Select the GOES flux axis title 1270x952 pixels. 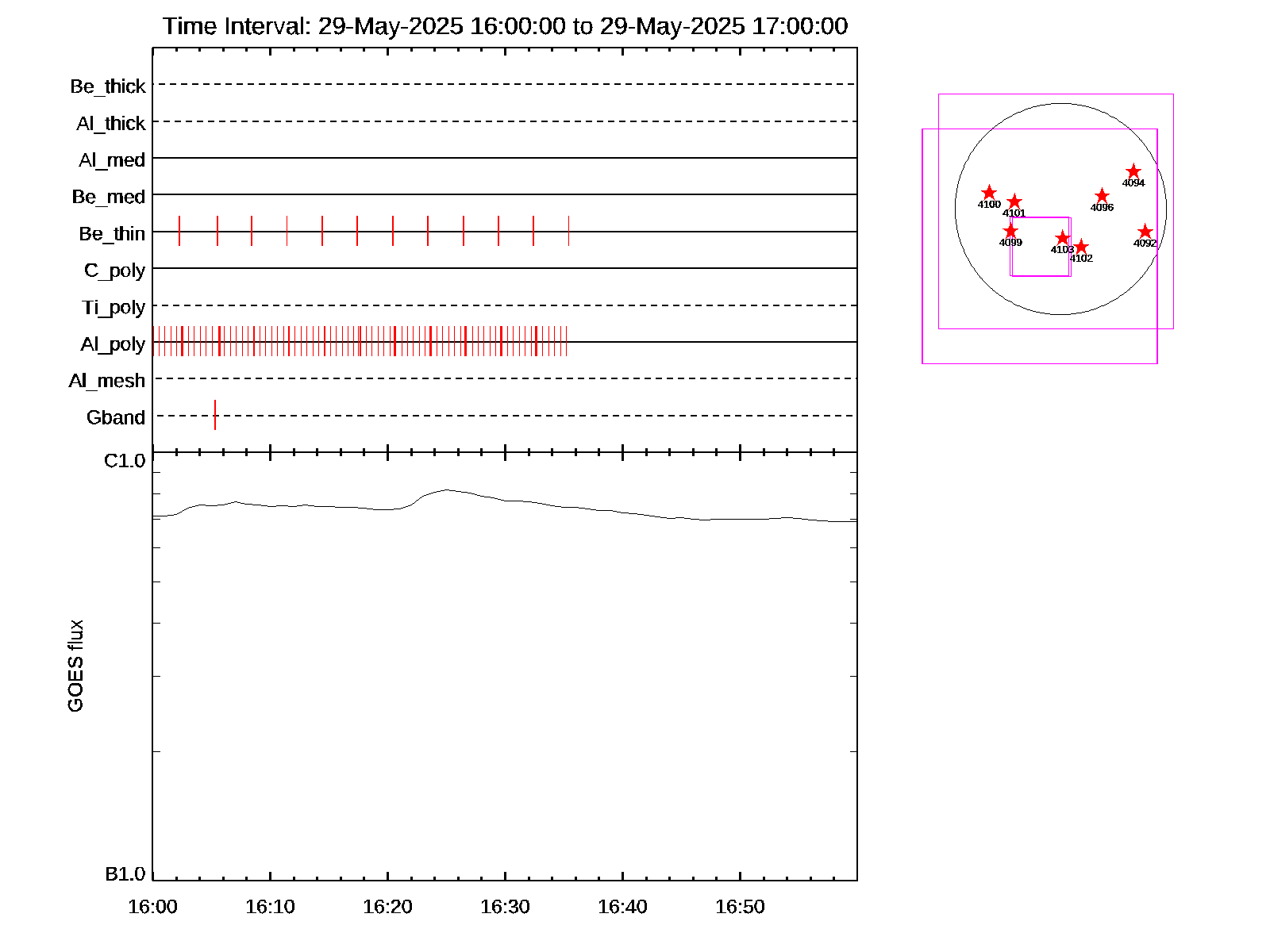pos(75,666)
